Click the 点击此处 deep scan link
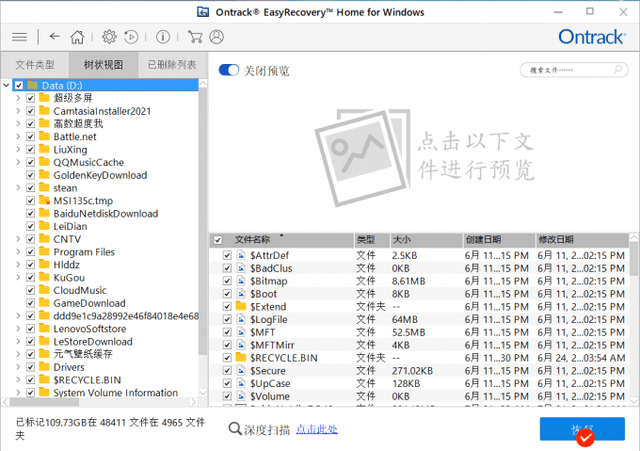Screen dimensions: 640x451 pyautogui.click(x=317, y=429)
